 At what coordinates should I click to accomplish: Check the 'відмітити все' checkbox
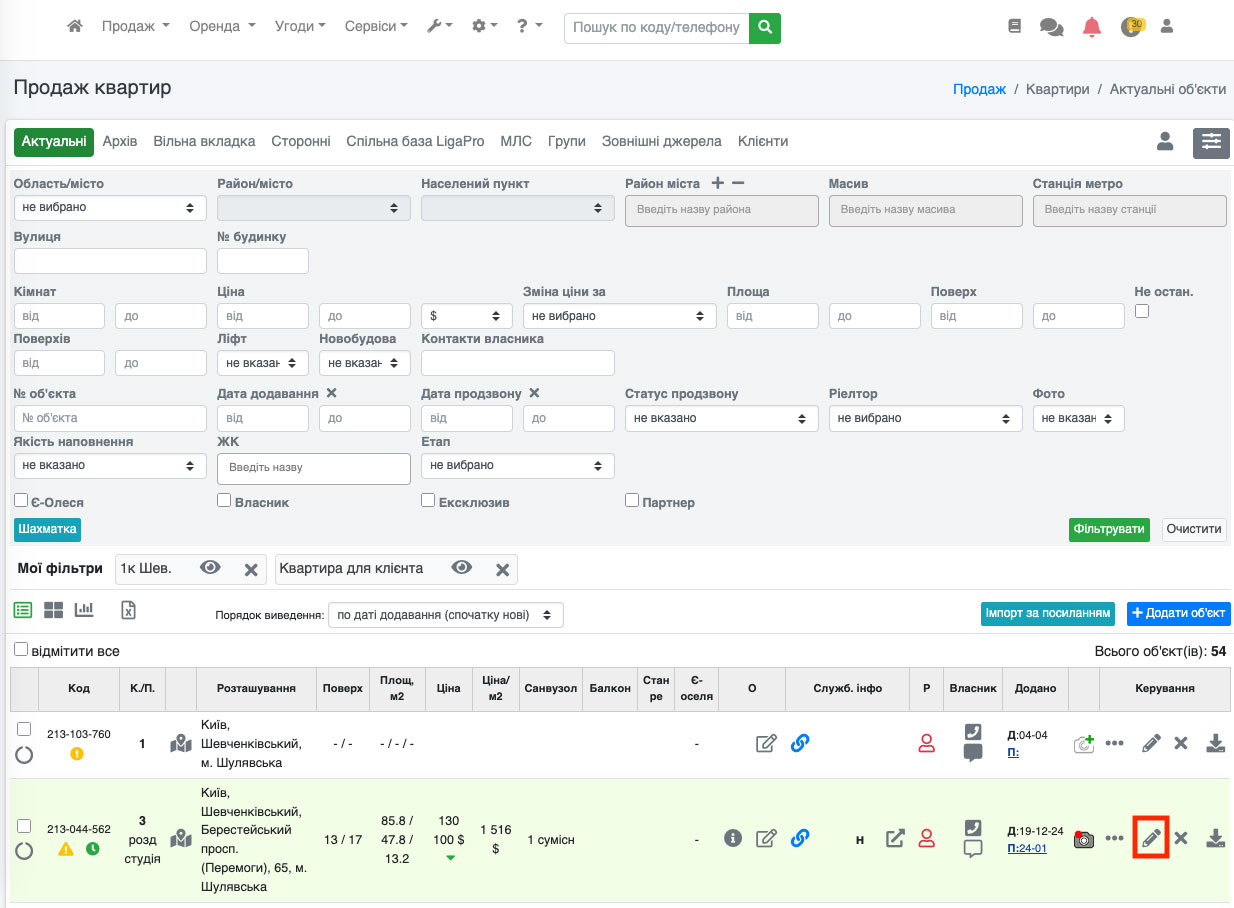[21, 650]
